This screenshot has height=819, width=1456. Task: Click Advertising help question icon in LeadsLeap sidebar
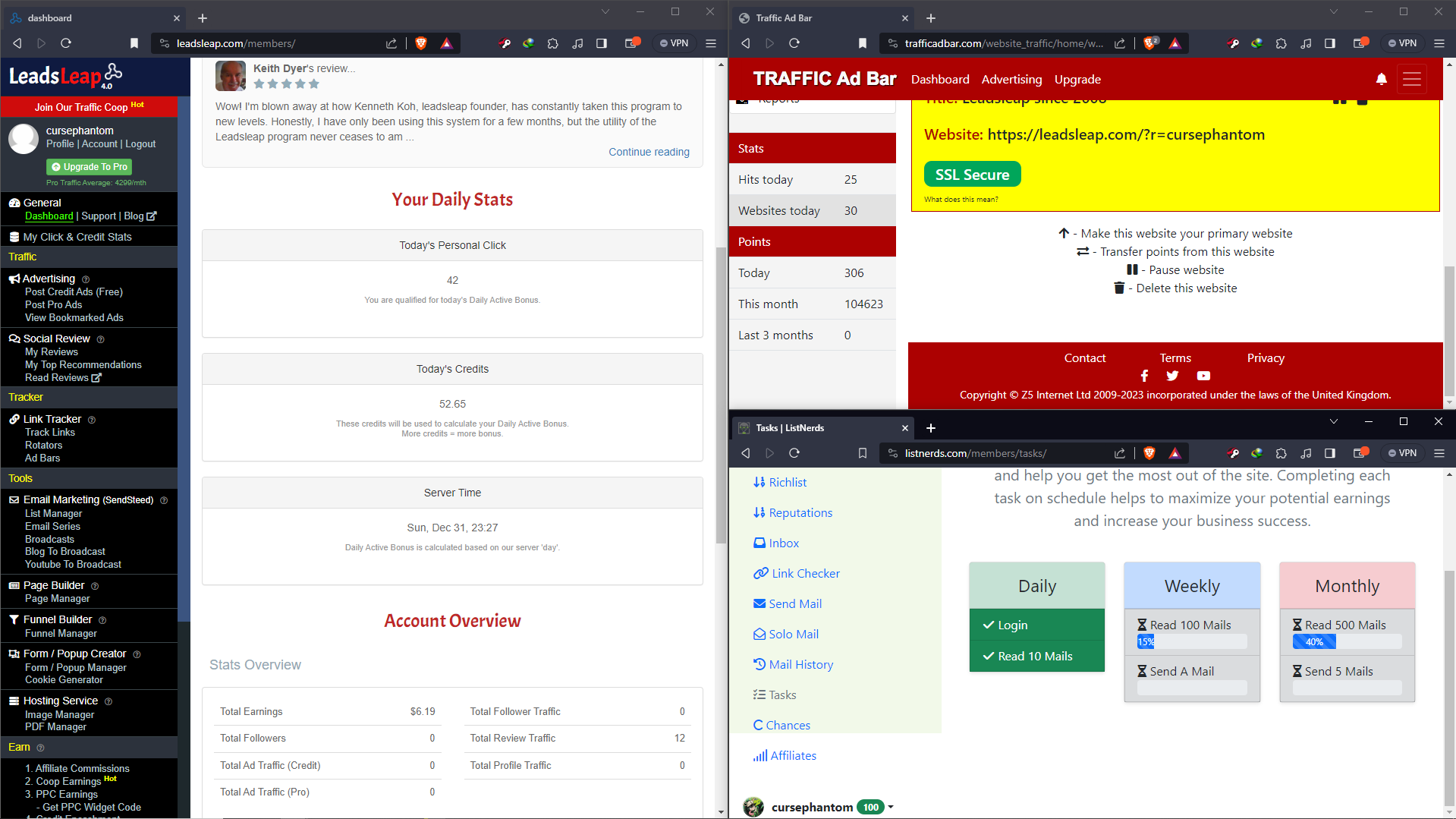86,279
